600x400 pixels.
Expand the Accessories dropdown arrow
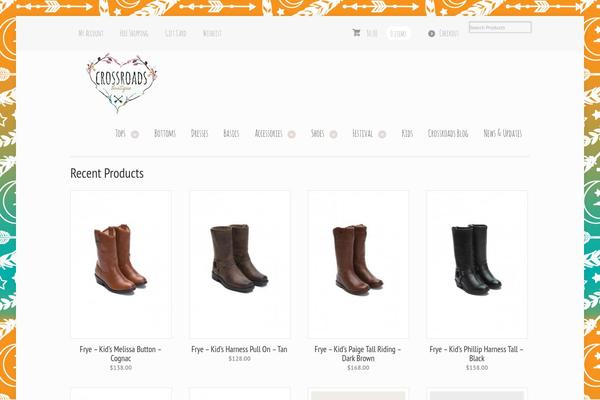[x=292, y=134]
